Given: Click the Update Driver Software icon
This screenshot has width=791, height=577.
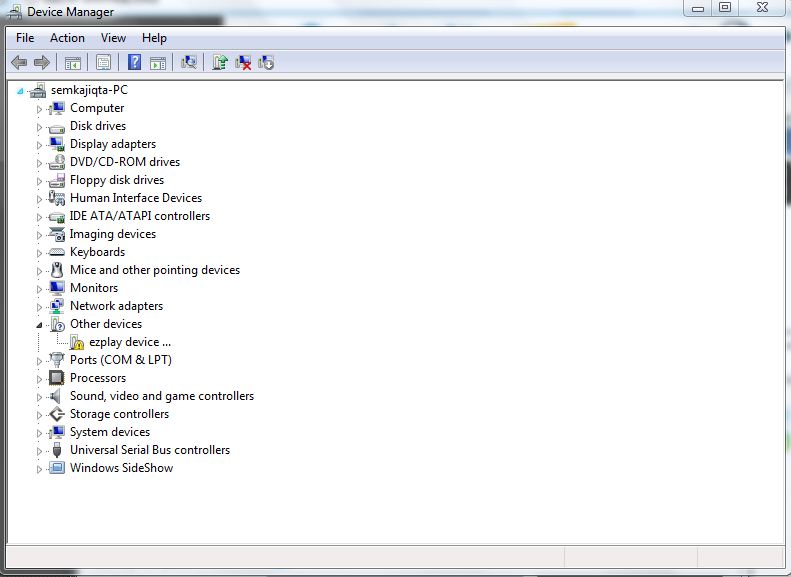Looking at the screenshot, I should (x=220, y=62).
